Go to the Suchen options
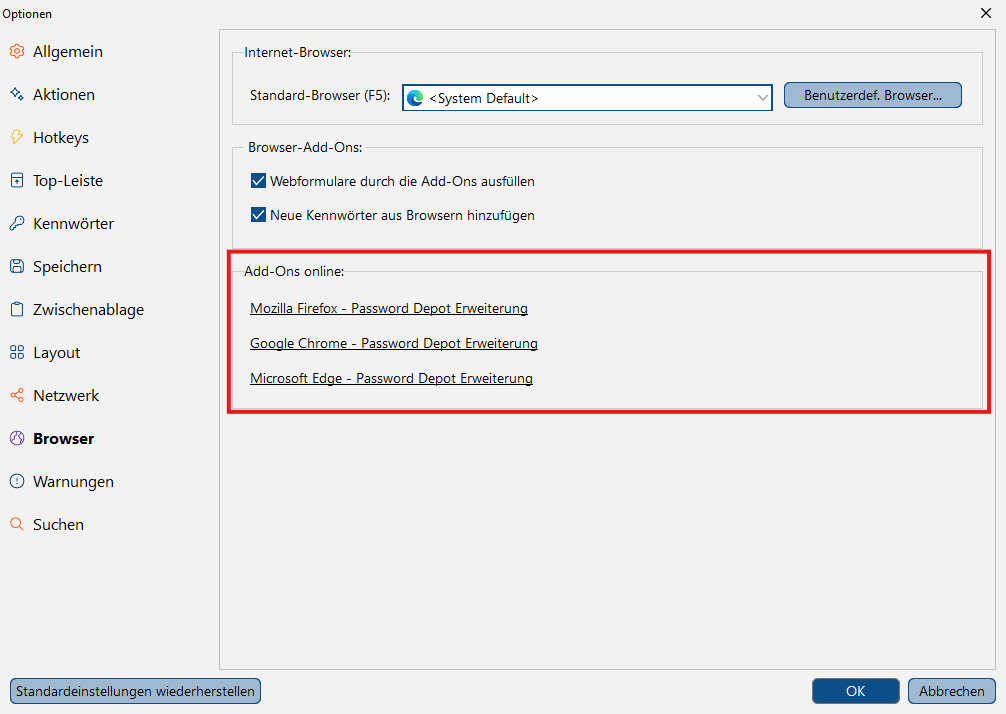Image resolution: width=1006 pixels, height=714 pixels. [x=58, y=524]
